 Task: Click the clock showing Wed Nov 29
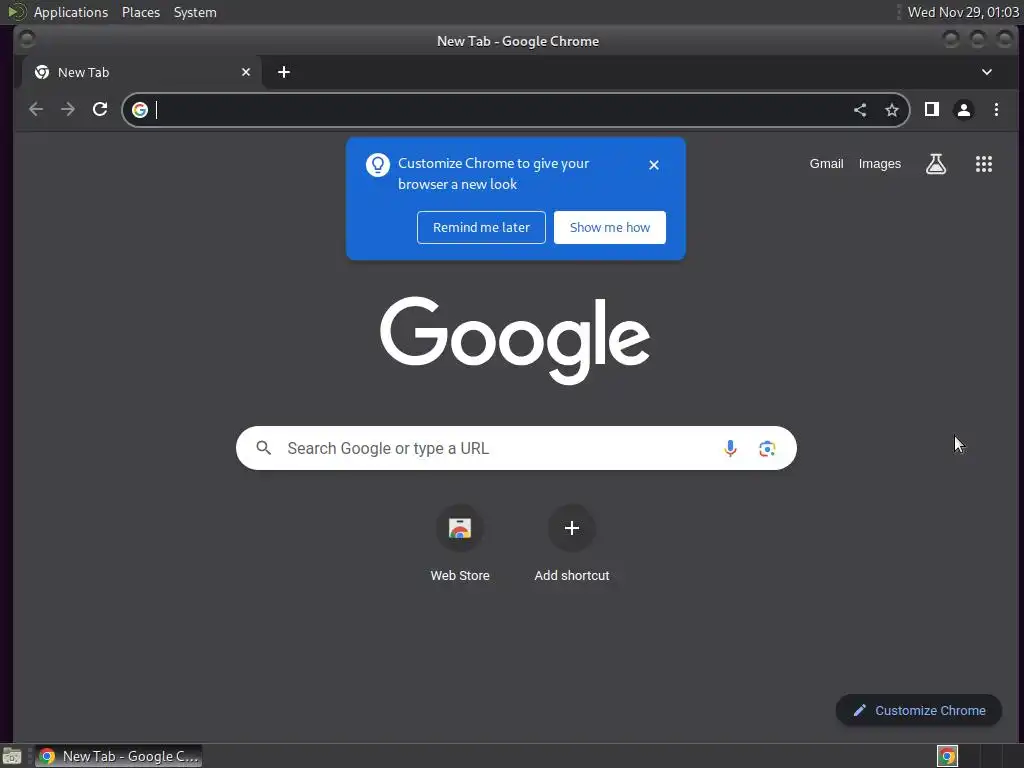click(963, 12)
